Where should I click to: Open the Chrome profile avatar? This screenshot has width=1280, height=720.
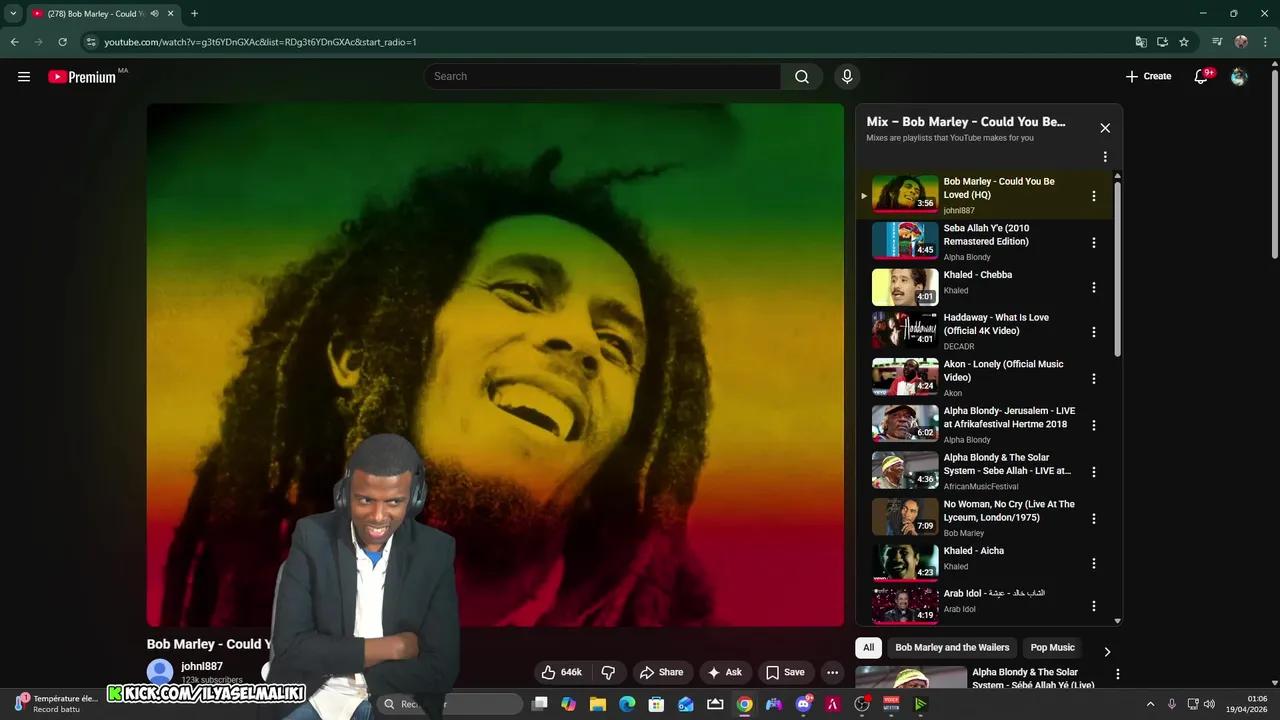[1241, 42]
